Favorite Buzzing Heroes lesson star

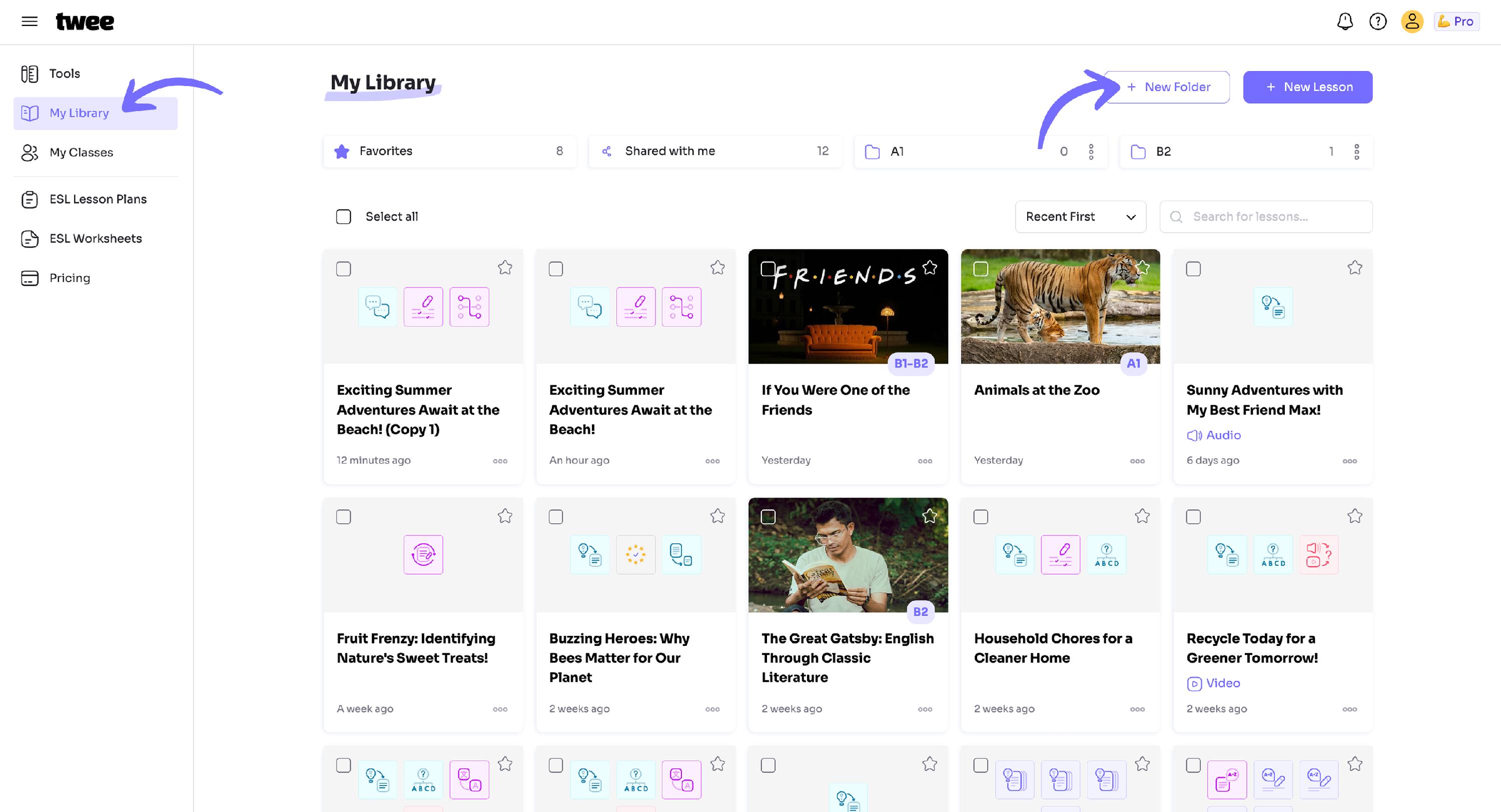[717, 516]
